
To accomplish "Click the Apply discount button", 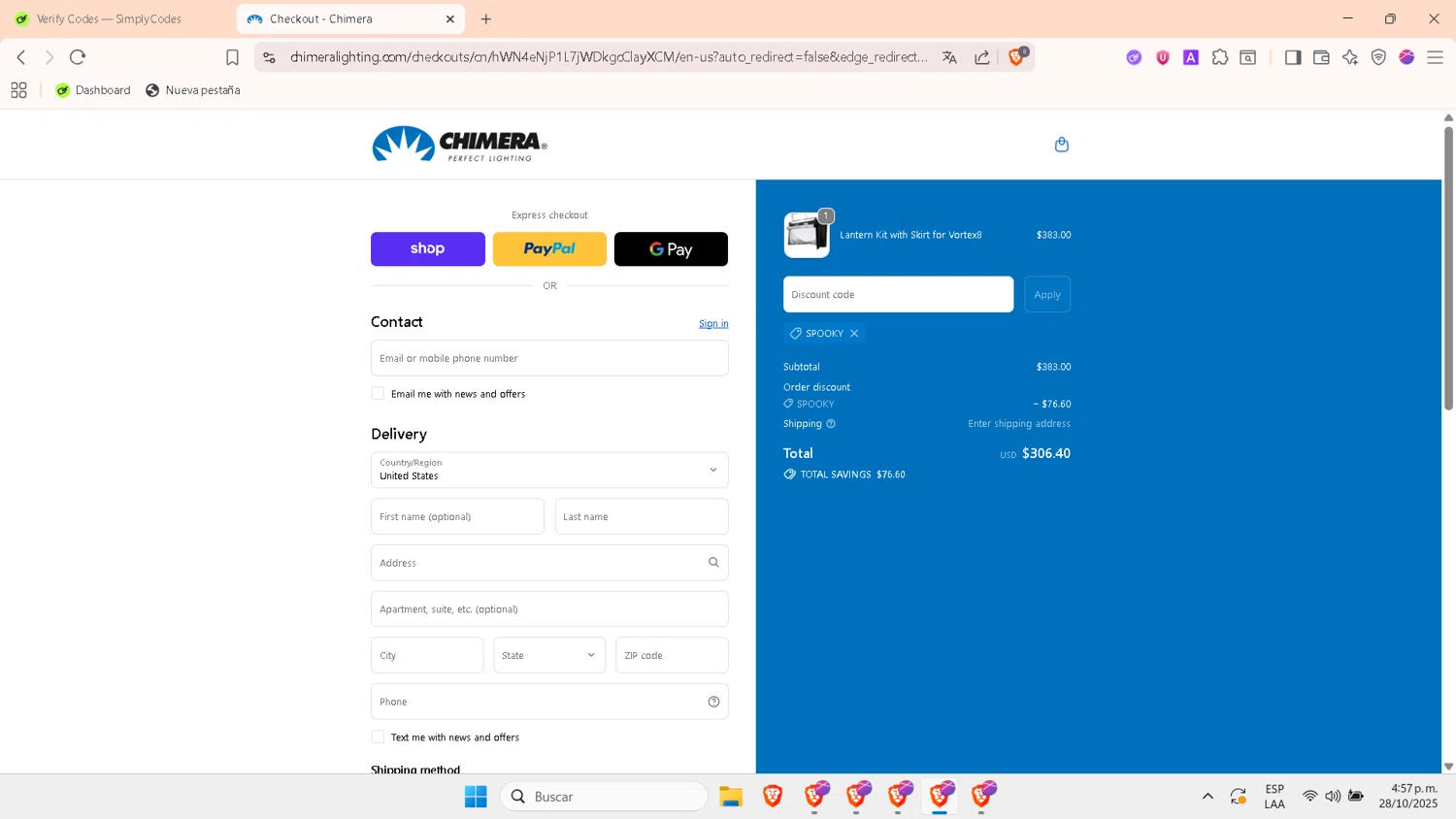I will tap(1047, 294).
